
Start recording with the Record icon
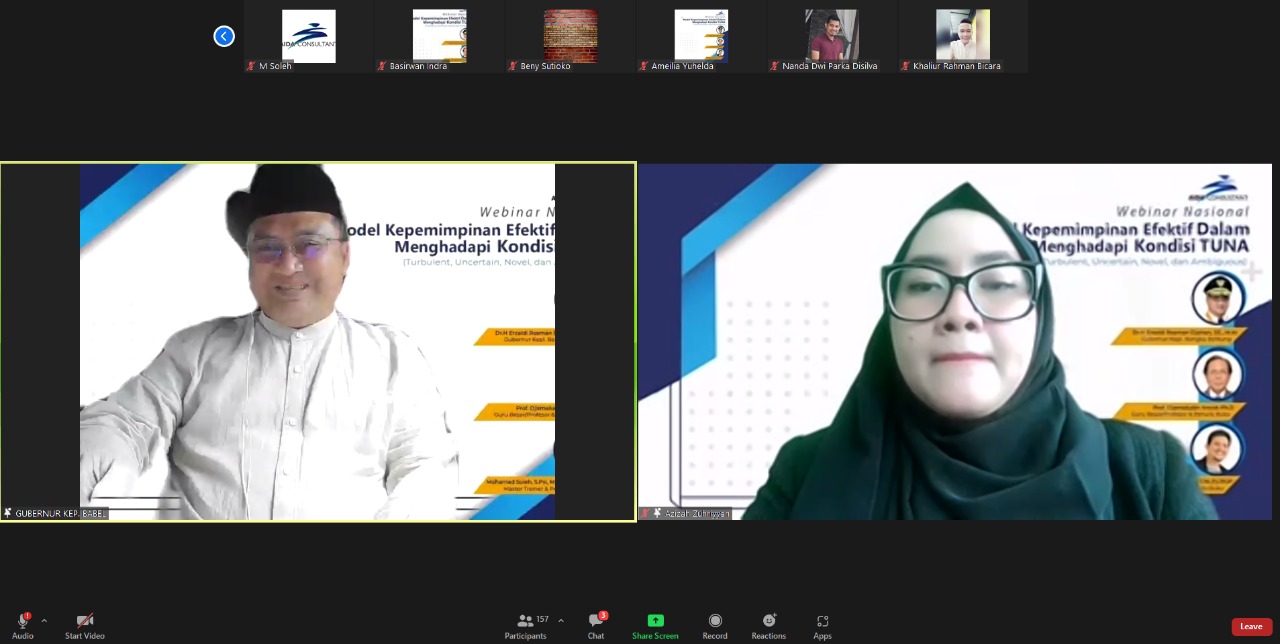[x=715, y=620]
